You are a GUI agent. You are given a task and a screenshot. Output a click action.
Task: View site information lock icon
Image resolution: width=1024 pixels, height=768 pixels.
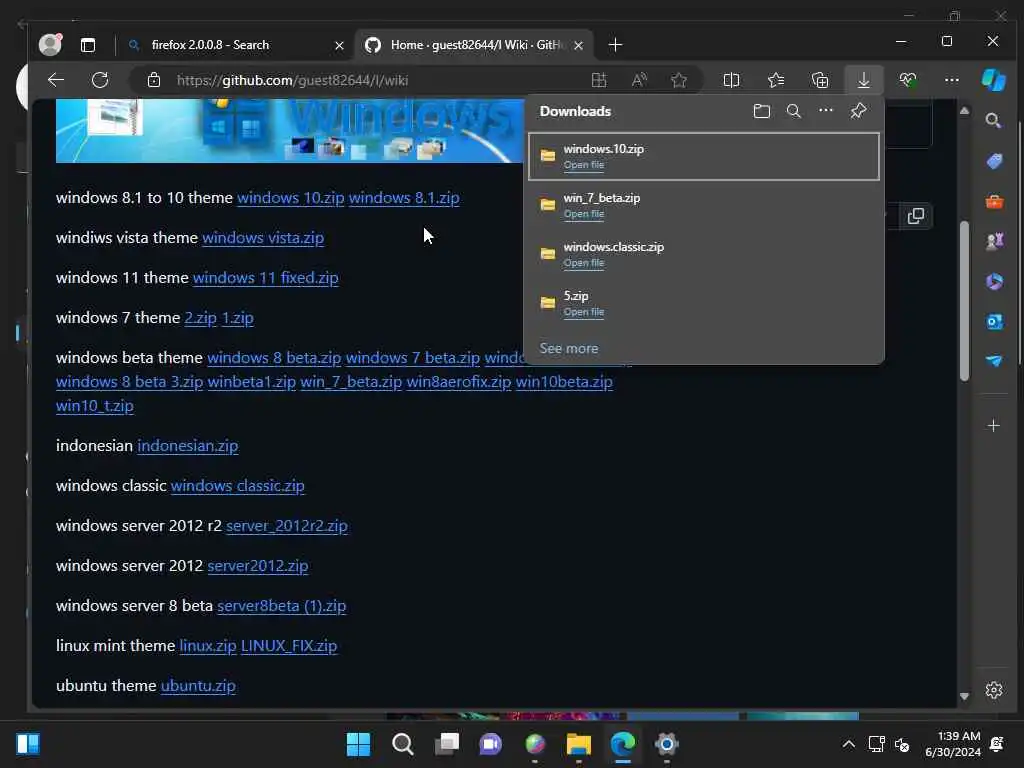coord(153,80)
